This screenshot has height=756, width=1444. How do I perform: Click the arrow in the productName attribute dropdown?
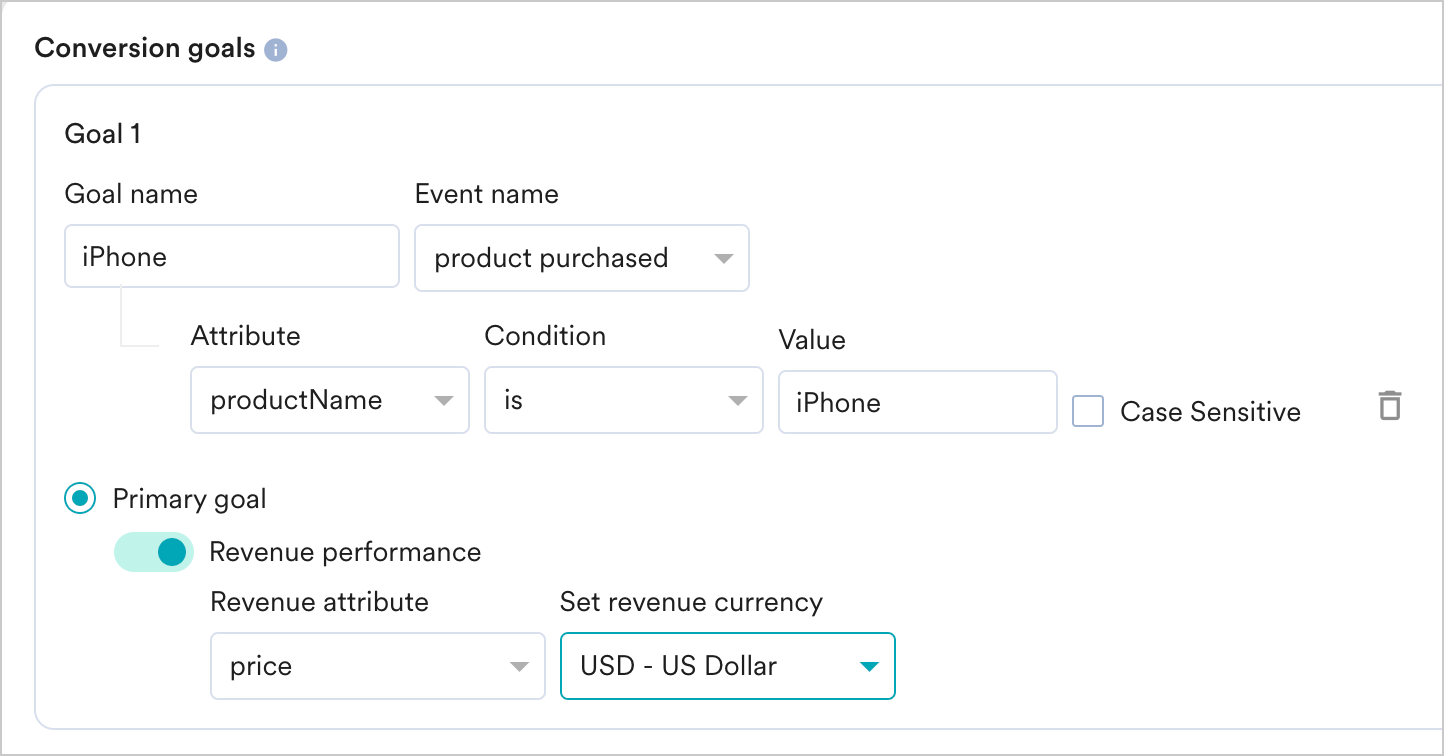pos(443,401)
